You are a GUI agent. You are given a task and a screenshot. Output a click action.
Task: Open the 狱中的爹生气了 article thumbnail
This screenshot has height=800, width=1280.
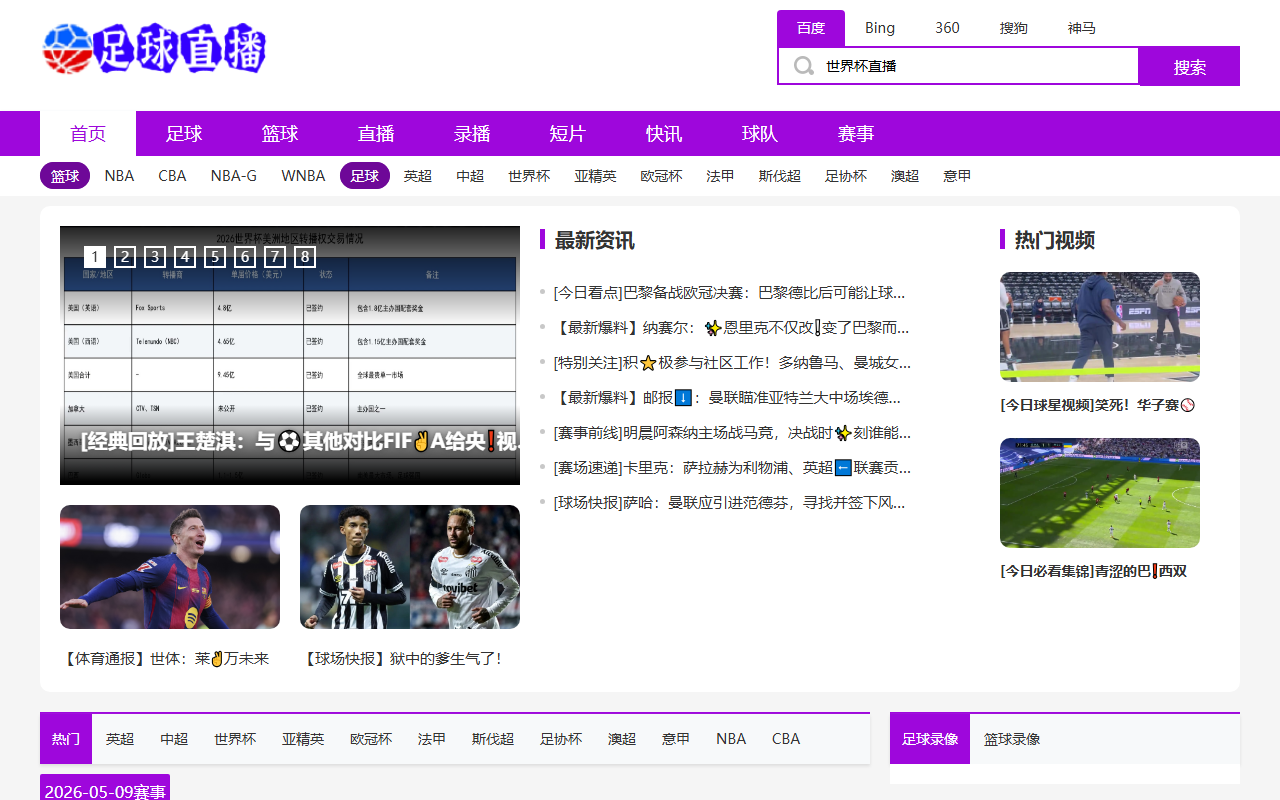point(410,567)
